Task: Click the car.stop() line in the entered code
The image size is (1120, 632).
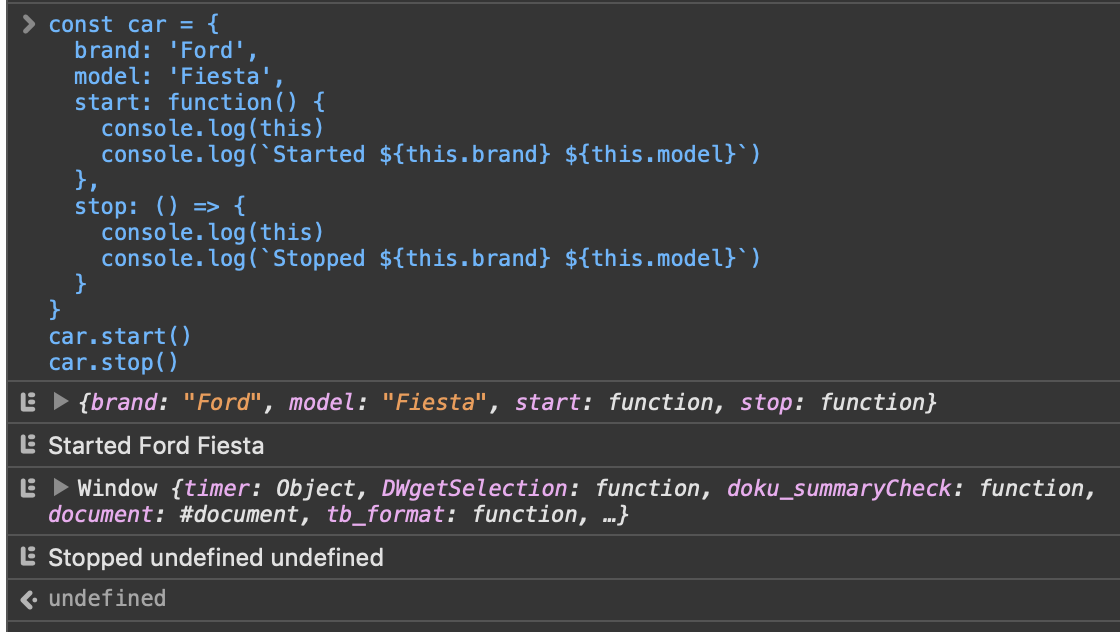Action: pos(113,362)
